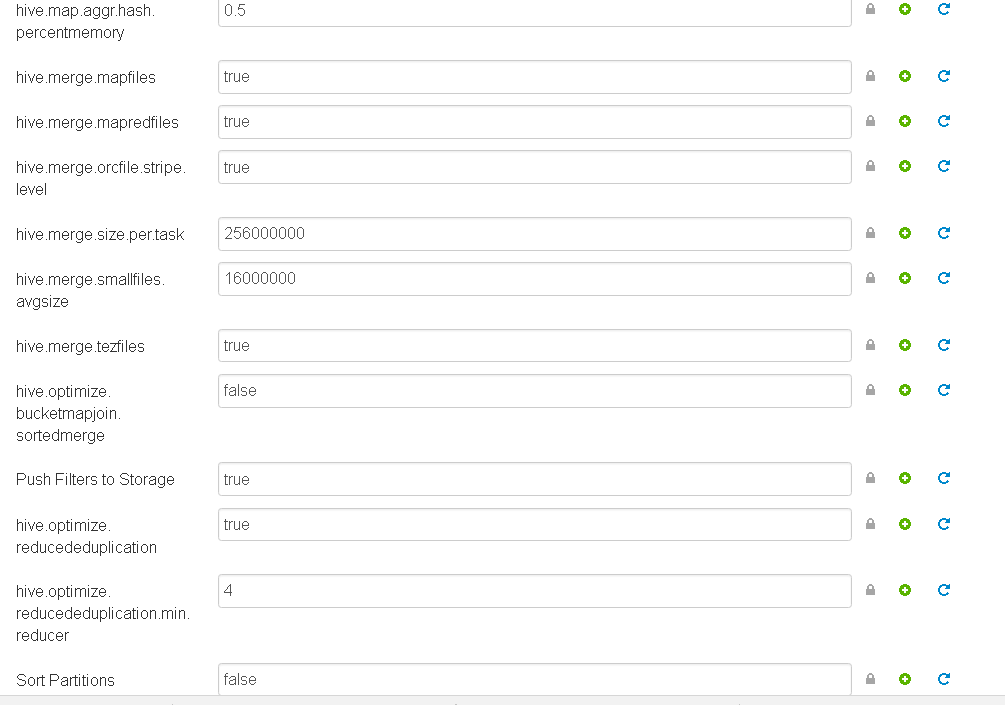Lock the hive.merge.orcfile.stripe.level property
This screenshot has height=705, width=1005.
click(x=869, y=166)
